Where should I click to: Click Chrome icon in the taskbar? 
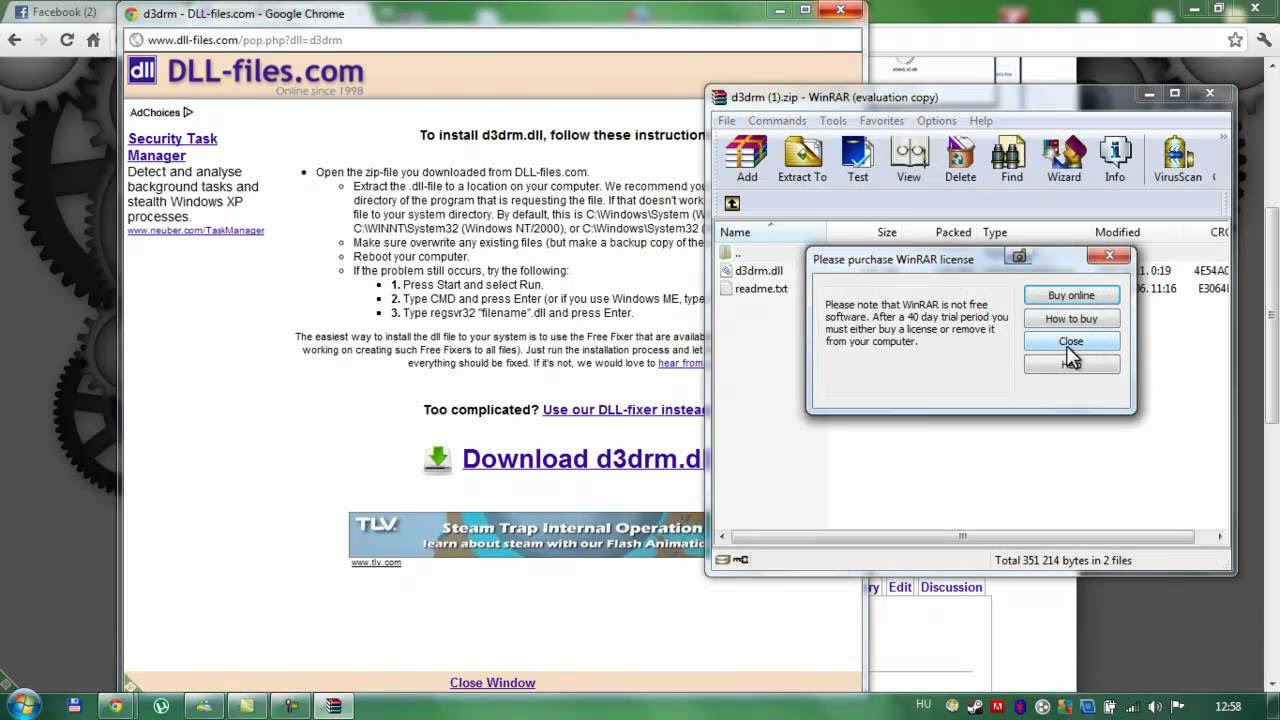(116, 706)
